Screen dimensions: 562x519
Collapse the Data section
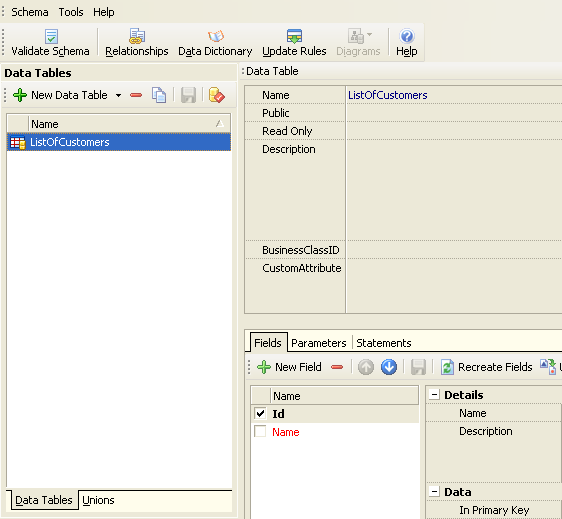pyautogui.click(x=434, y=491)
